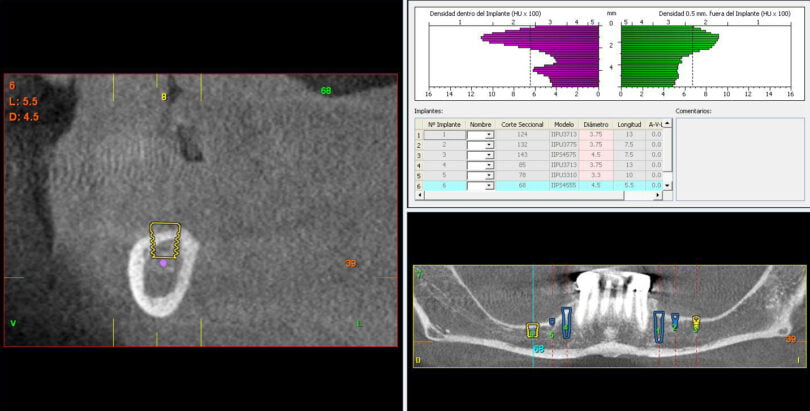Image resolution: width=810 pixels, height=411 pixels.
Task: Select implant row 4 via its row header
Action: pos(418,165)
